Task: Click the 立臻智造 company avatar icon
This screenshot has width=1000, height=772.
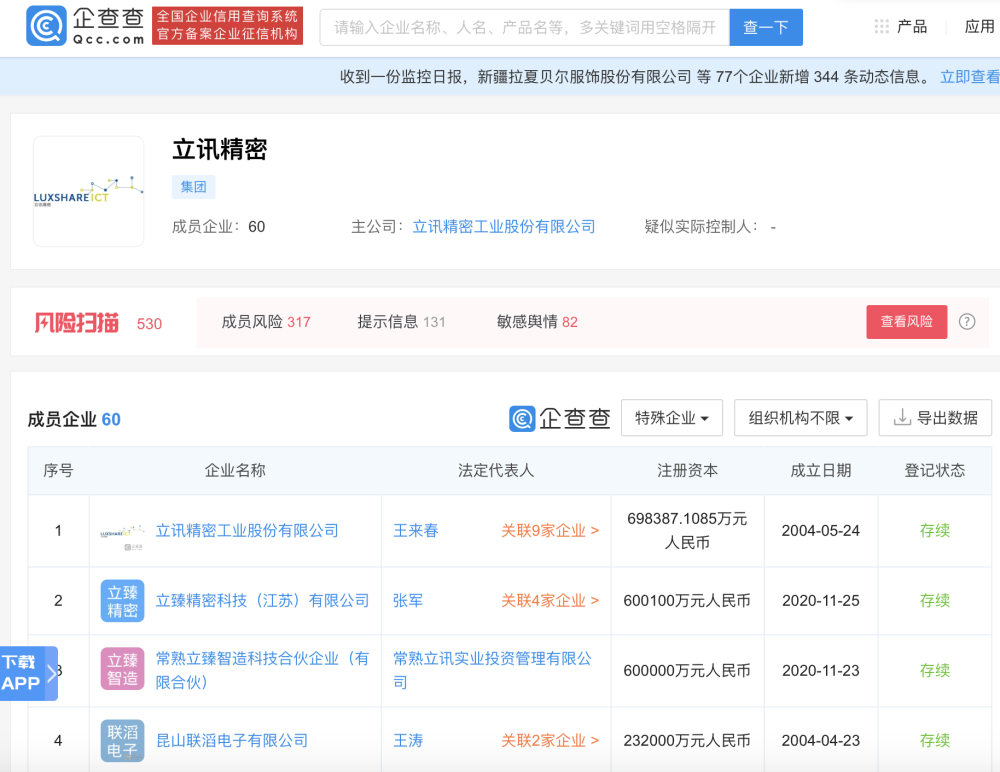Action: point(122,669)
